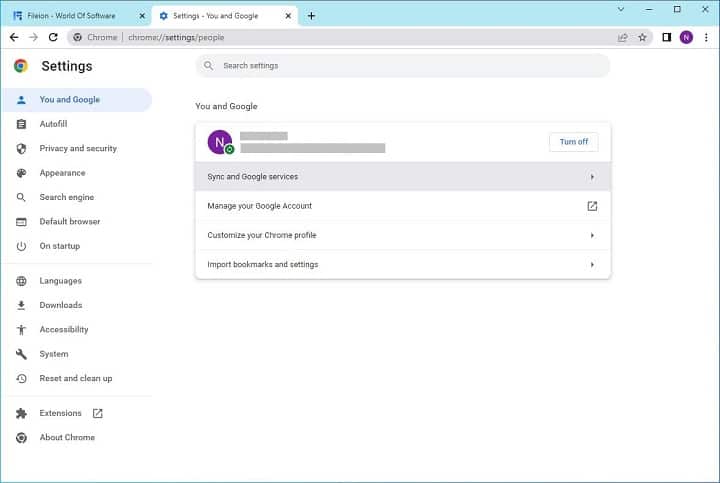Click the Extensions puzzle icon
720x483 pixels.
coord(21,413)
